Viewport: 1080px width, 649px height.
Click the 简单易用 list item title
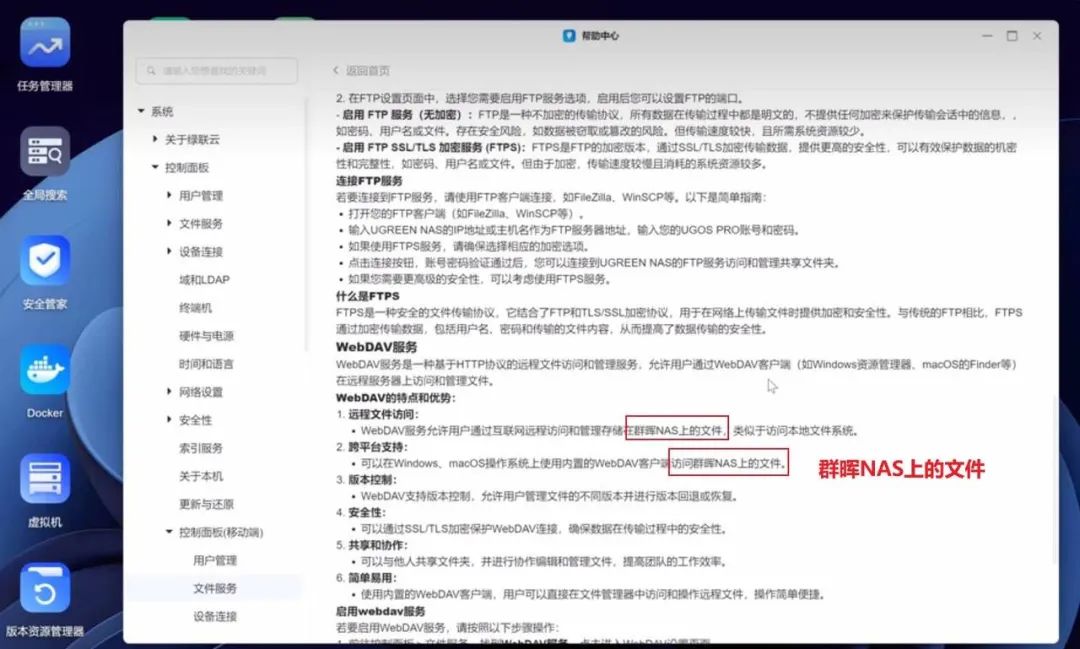point(372,578)
